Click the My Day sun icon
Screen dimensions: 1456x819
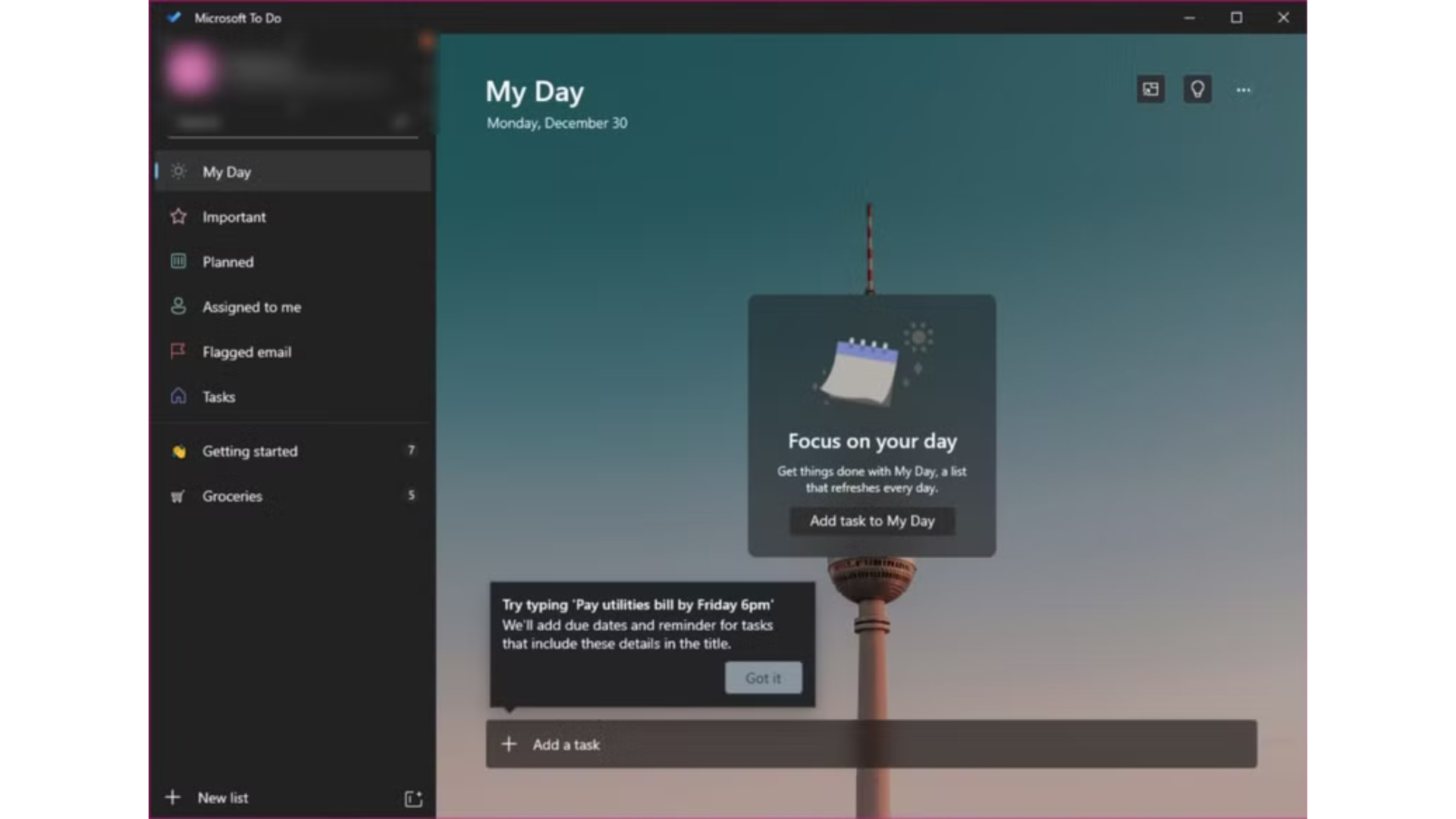[x=178, y=171]
